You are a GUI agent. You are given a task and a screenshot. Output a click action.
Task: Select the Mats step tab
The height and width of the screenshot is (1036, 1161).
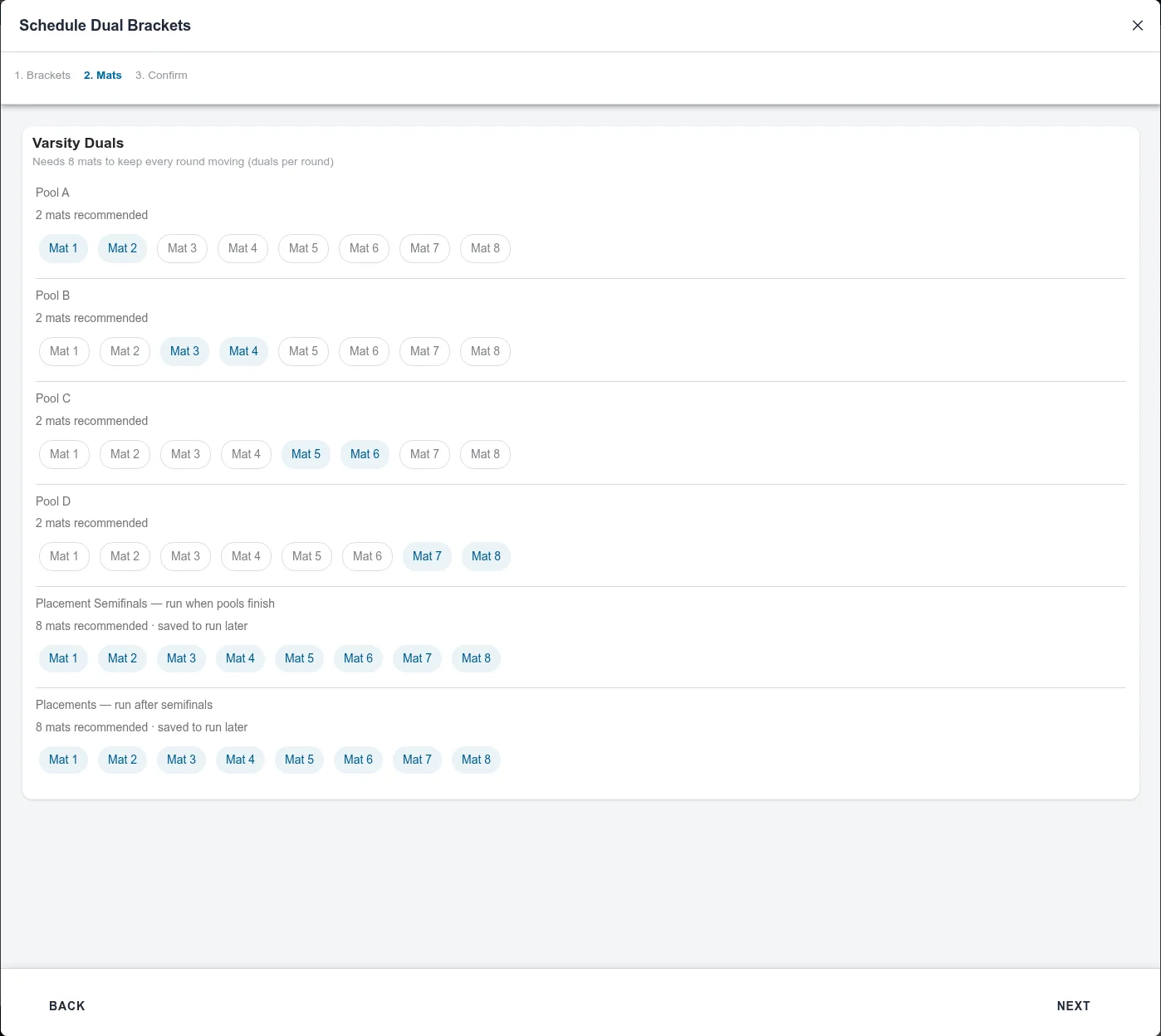point(103,76)
